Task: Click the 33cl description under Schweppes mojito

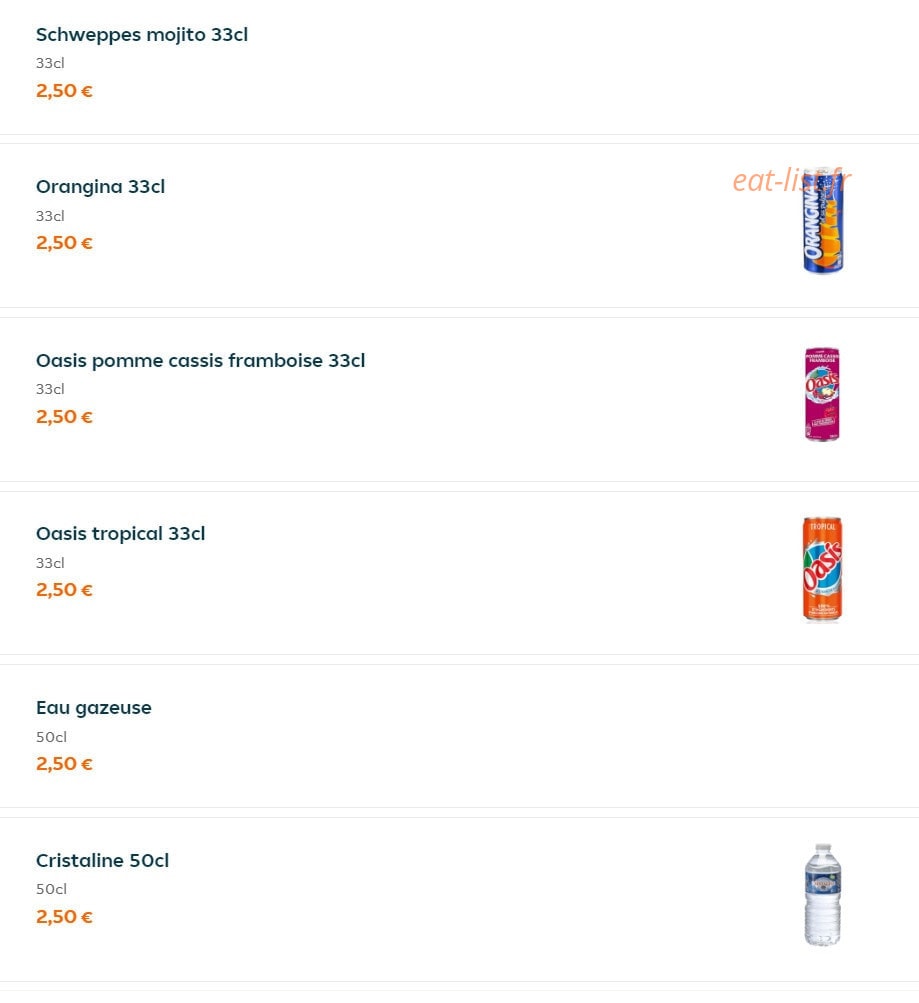Action: point(50,63)
